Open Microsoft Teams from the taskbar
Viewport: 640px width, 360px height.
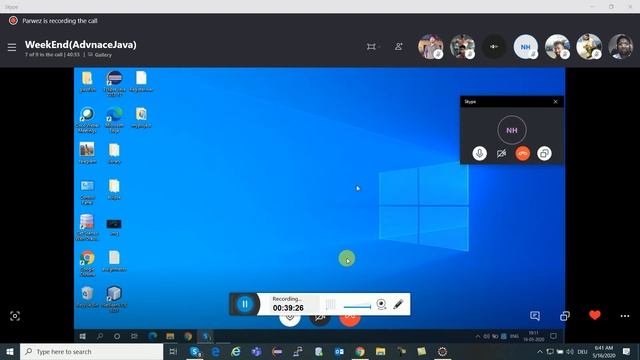pyautogui.click(x=257, y=351)
